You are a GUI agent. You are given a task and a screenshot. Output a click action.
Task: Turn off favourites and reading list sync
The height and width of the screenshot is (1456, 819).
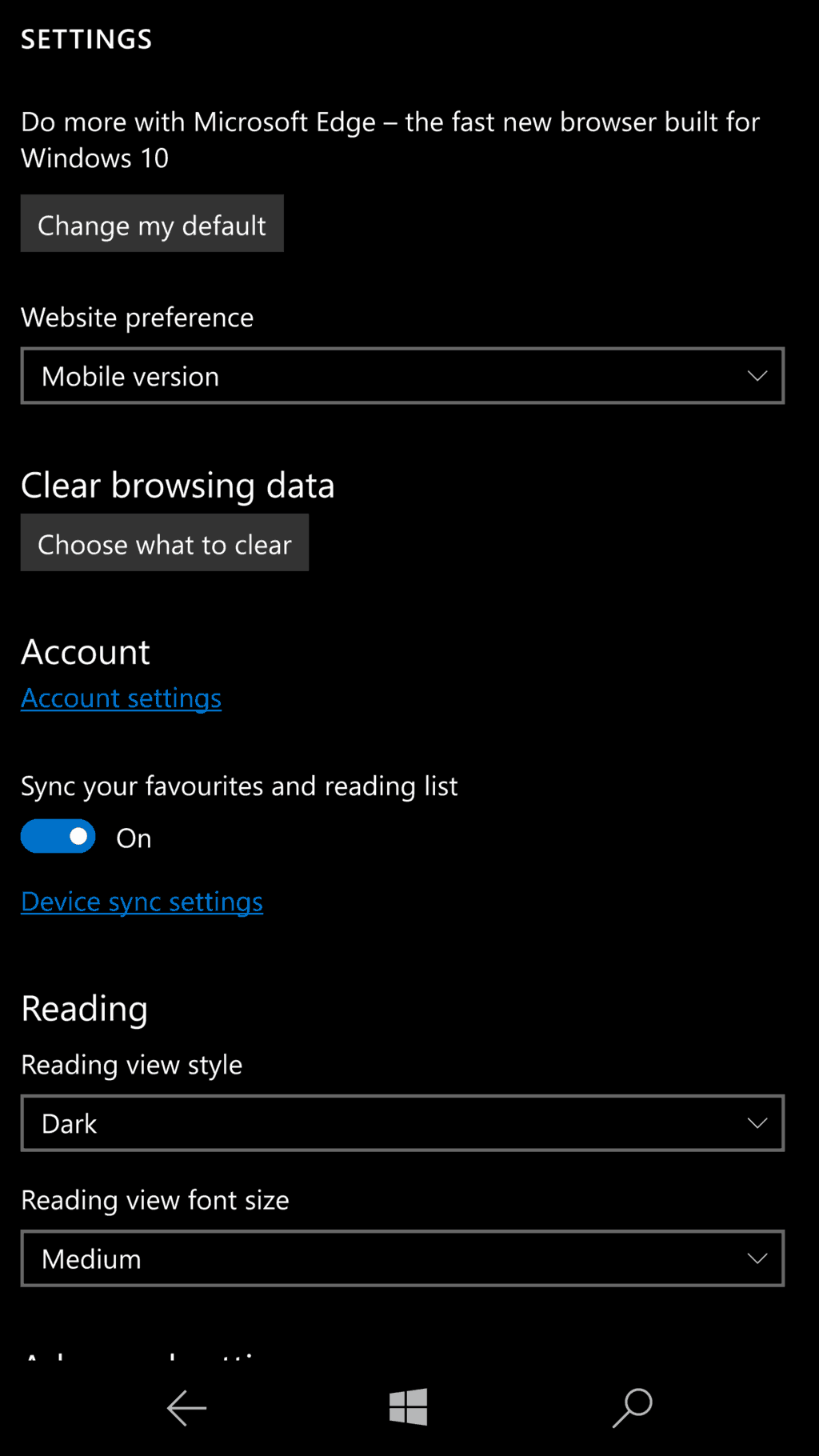click(58, 837)
